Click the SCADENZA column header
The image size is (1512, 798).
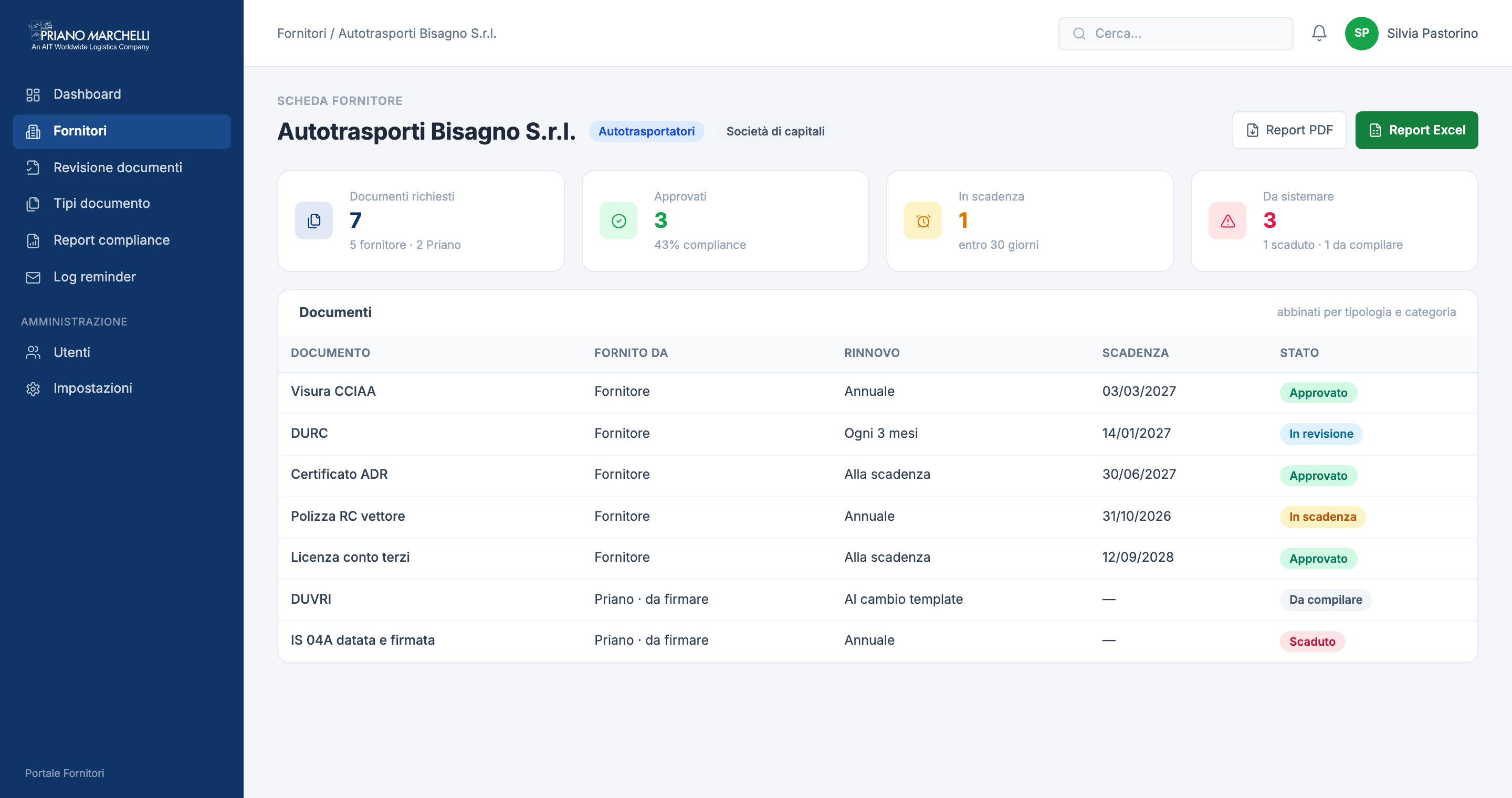point(1135,353)
